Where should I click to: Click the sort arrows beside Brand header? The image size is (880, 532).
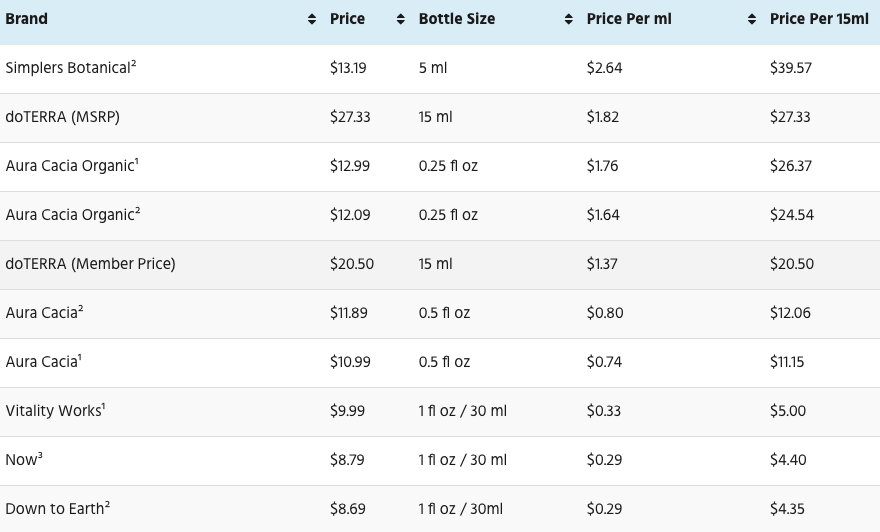click(312, 20)
